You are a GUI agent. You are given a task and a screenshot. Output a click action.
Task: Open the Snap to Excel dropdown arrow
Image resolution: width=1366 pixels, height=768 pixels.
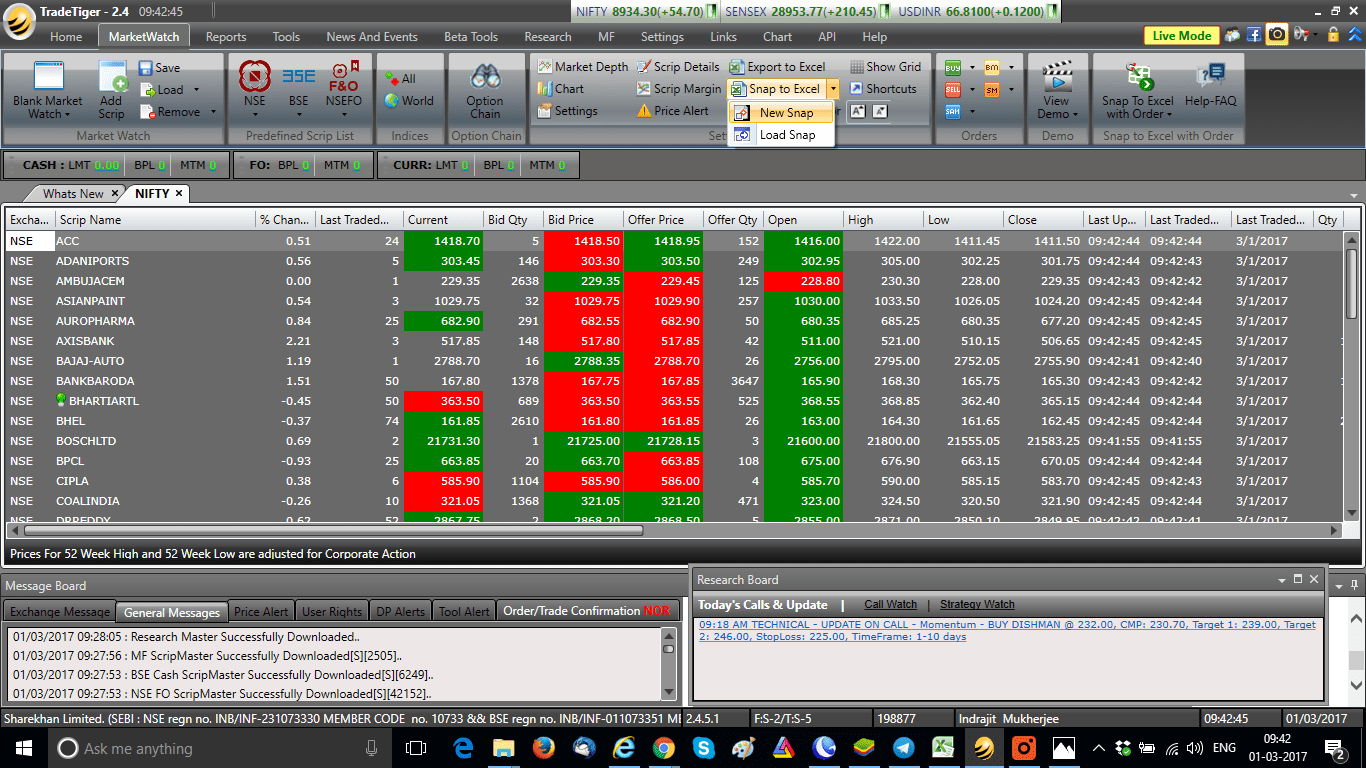[x=833, y=89]
